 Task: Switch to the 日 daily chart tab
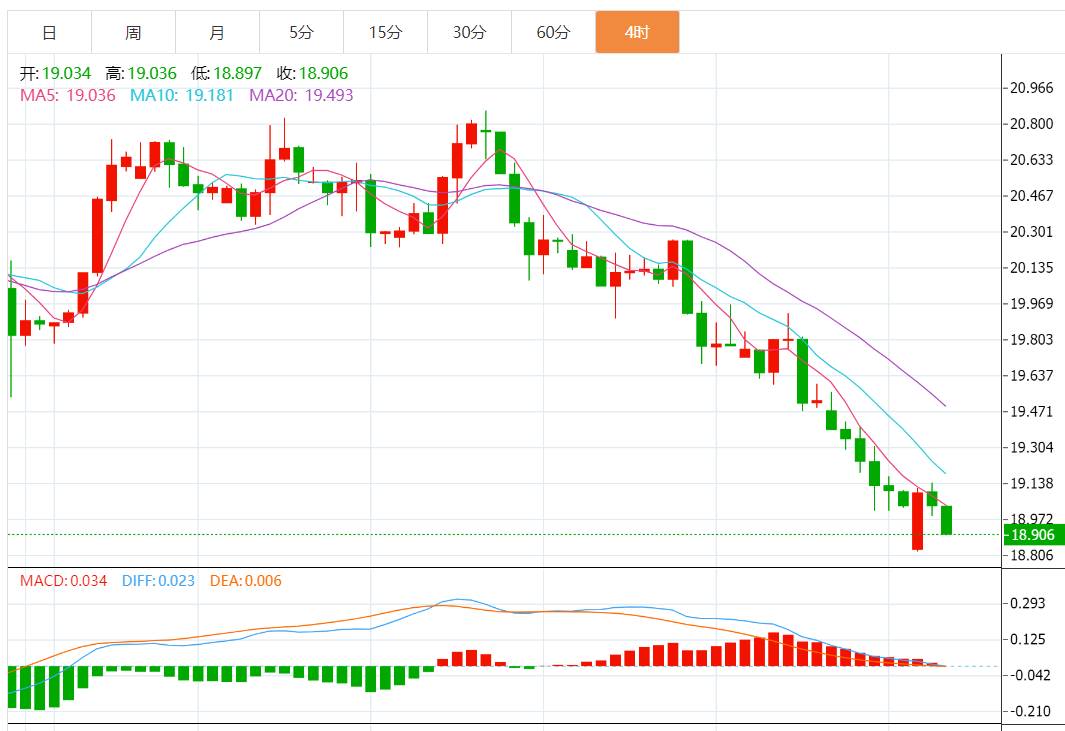point(50,32)
